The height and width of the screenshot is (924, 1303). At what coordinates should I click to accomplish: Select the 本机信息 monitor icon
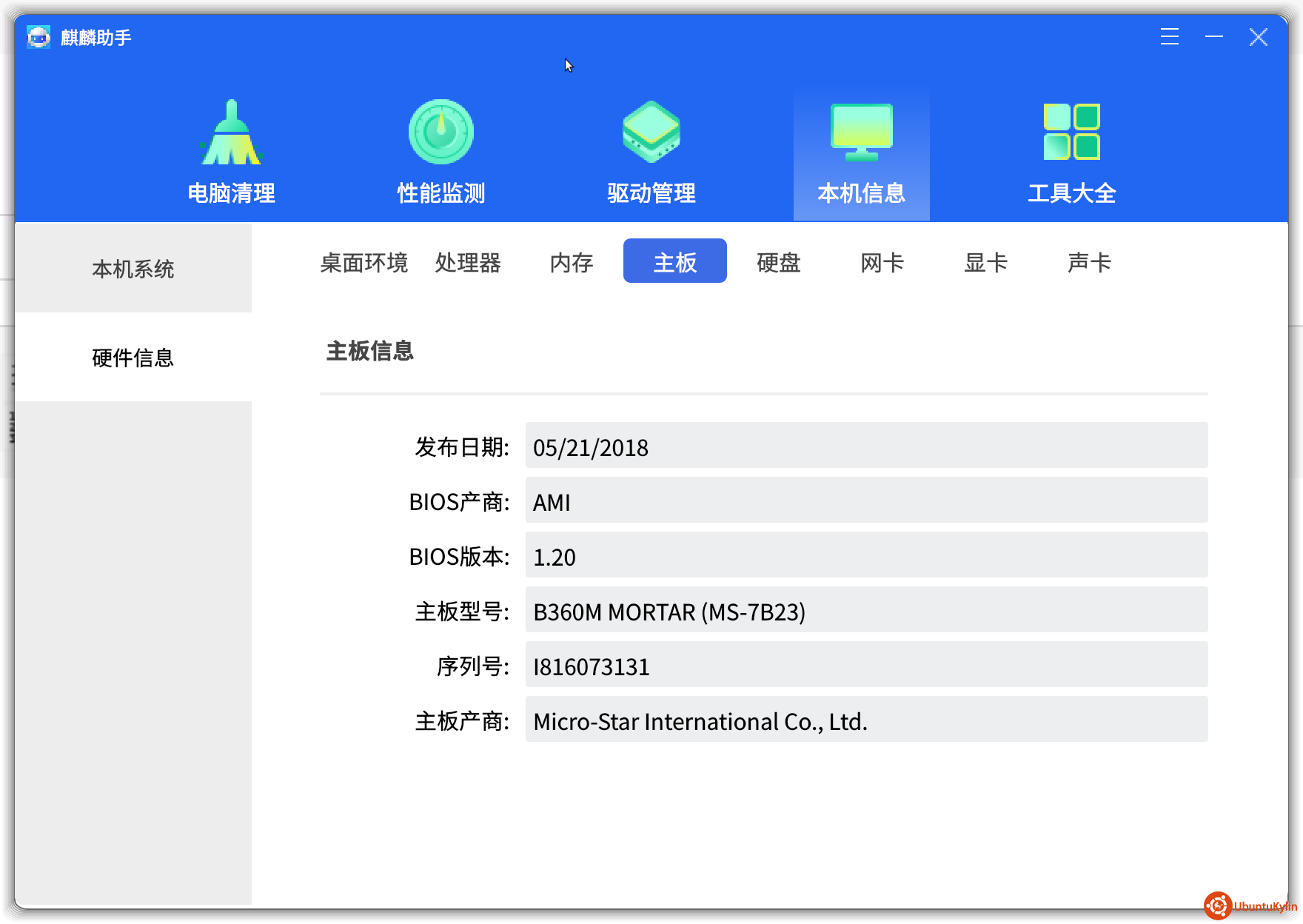[x=862, y=132]
